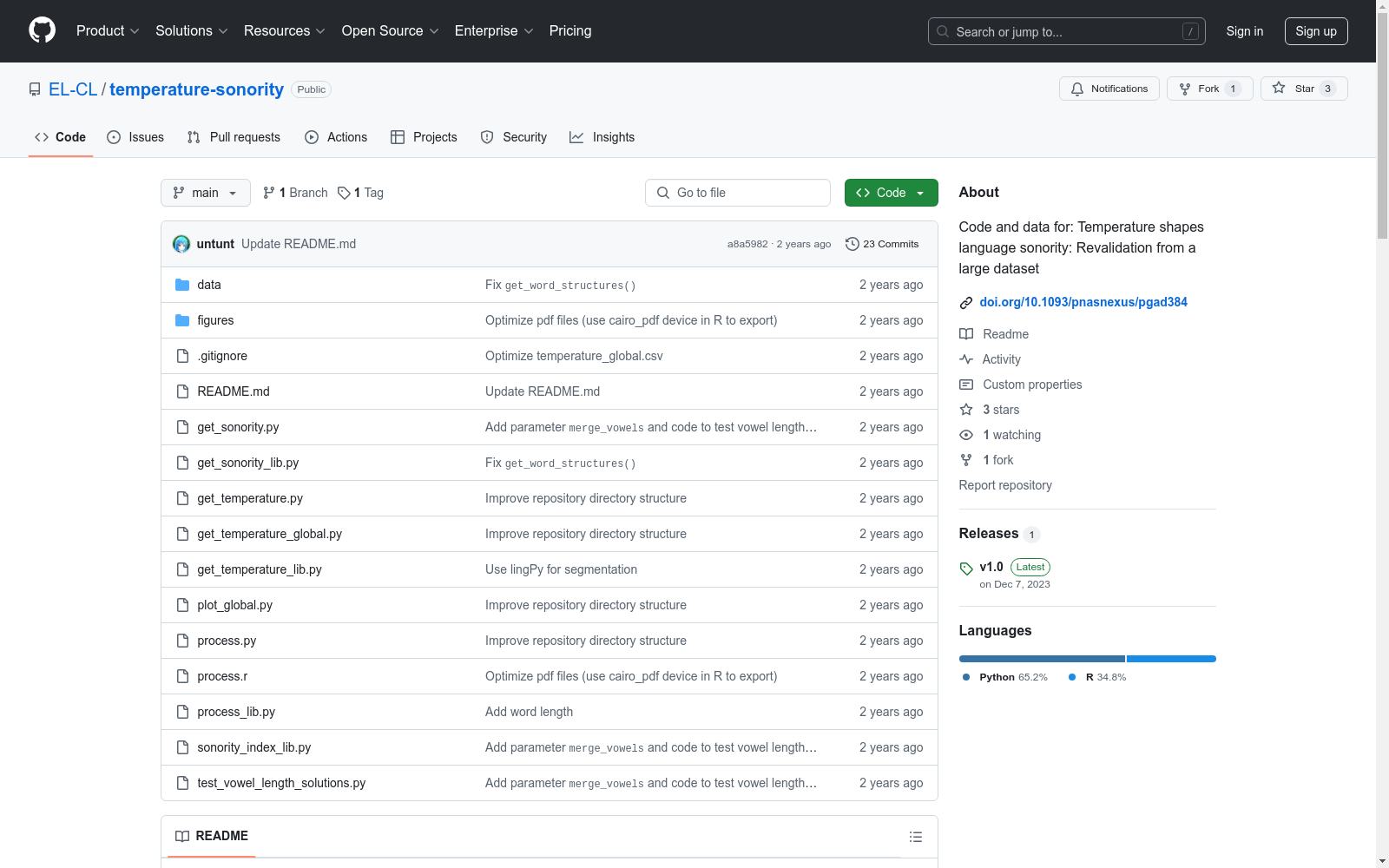Expand the Resources menu

pyautogui.click(x=285, y=31)
